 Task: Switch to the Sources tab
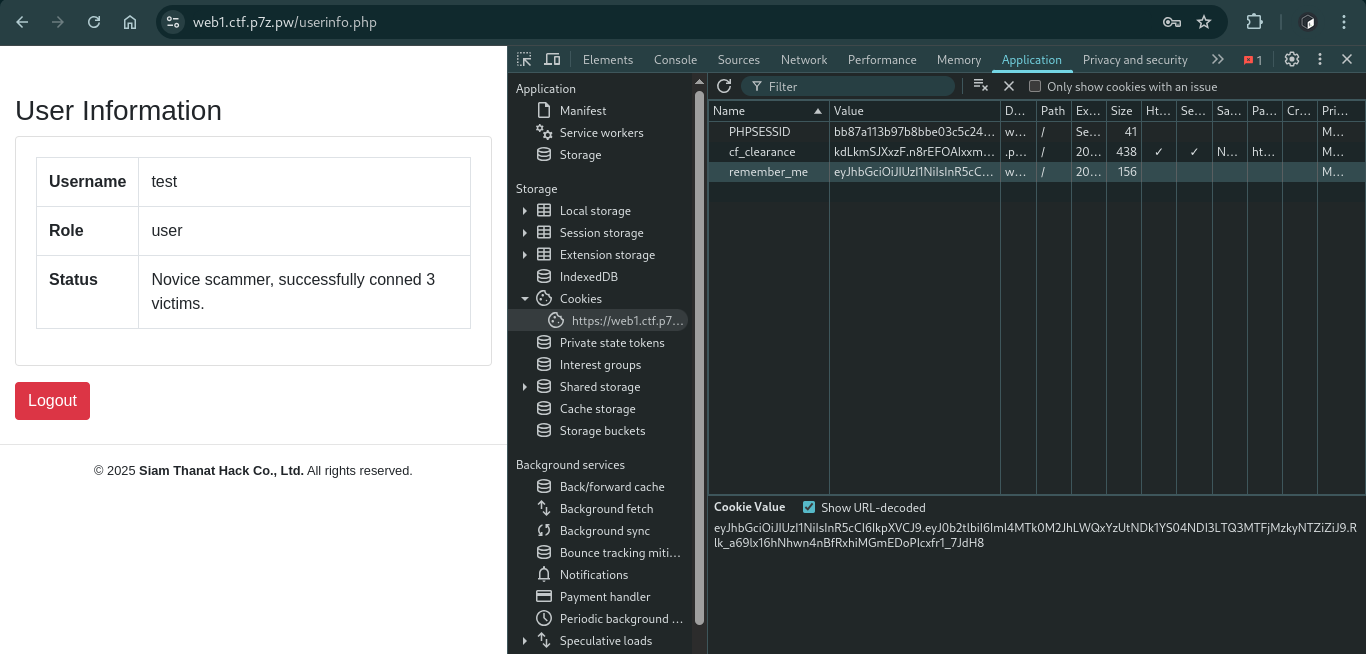739,60
